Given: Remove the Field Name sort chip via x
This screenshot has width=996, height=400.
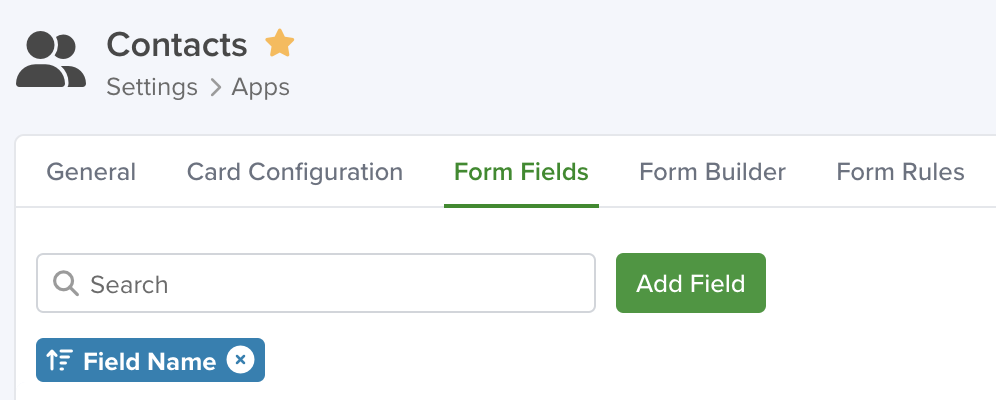Looking at the screenshot, I should coord(241,360).
